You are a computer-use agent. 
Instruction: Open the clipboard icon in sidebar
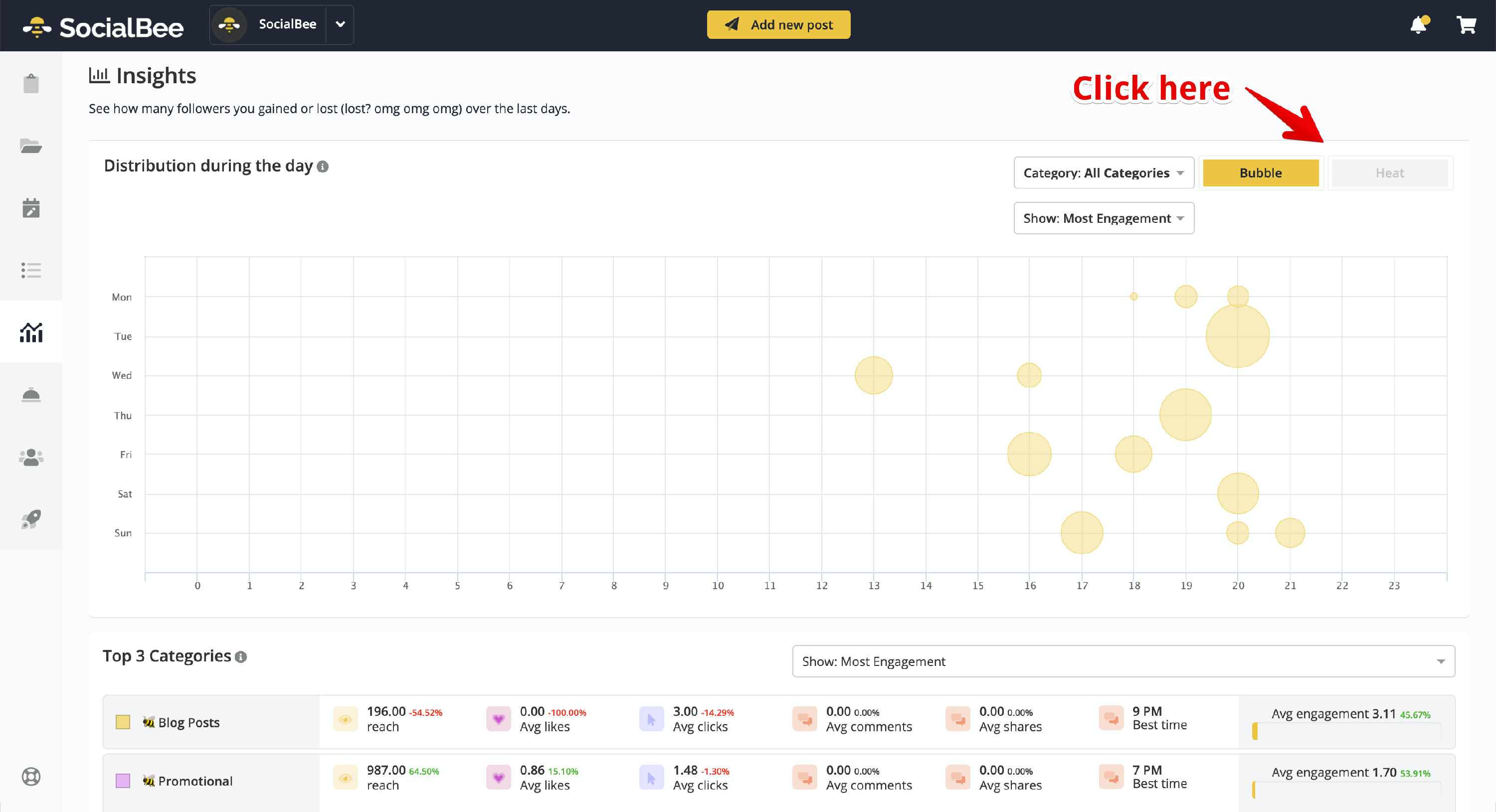point(31,84)
